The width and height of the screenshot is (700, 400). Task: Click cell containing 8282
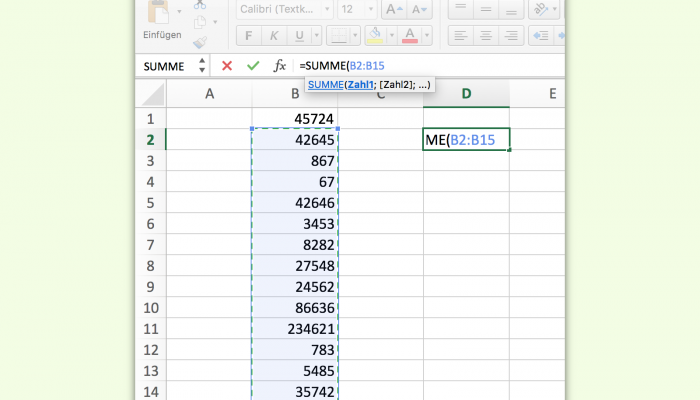(295, 245)
